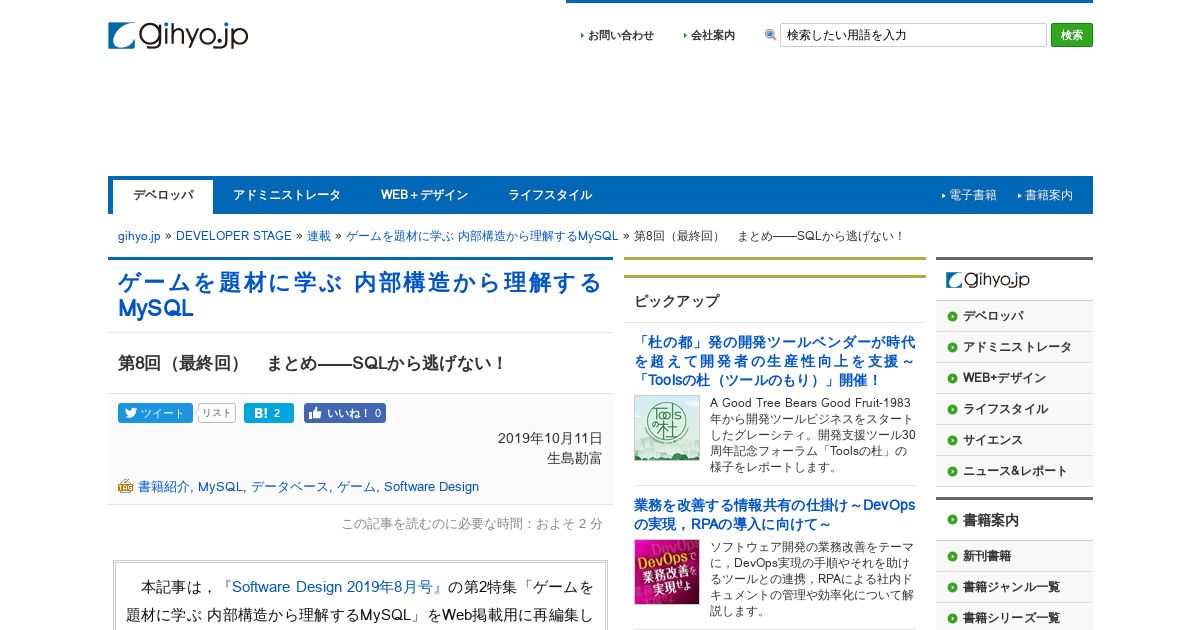
Task: Open sidebar サイエンス link
Action: (993, 440)
